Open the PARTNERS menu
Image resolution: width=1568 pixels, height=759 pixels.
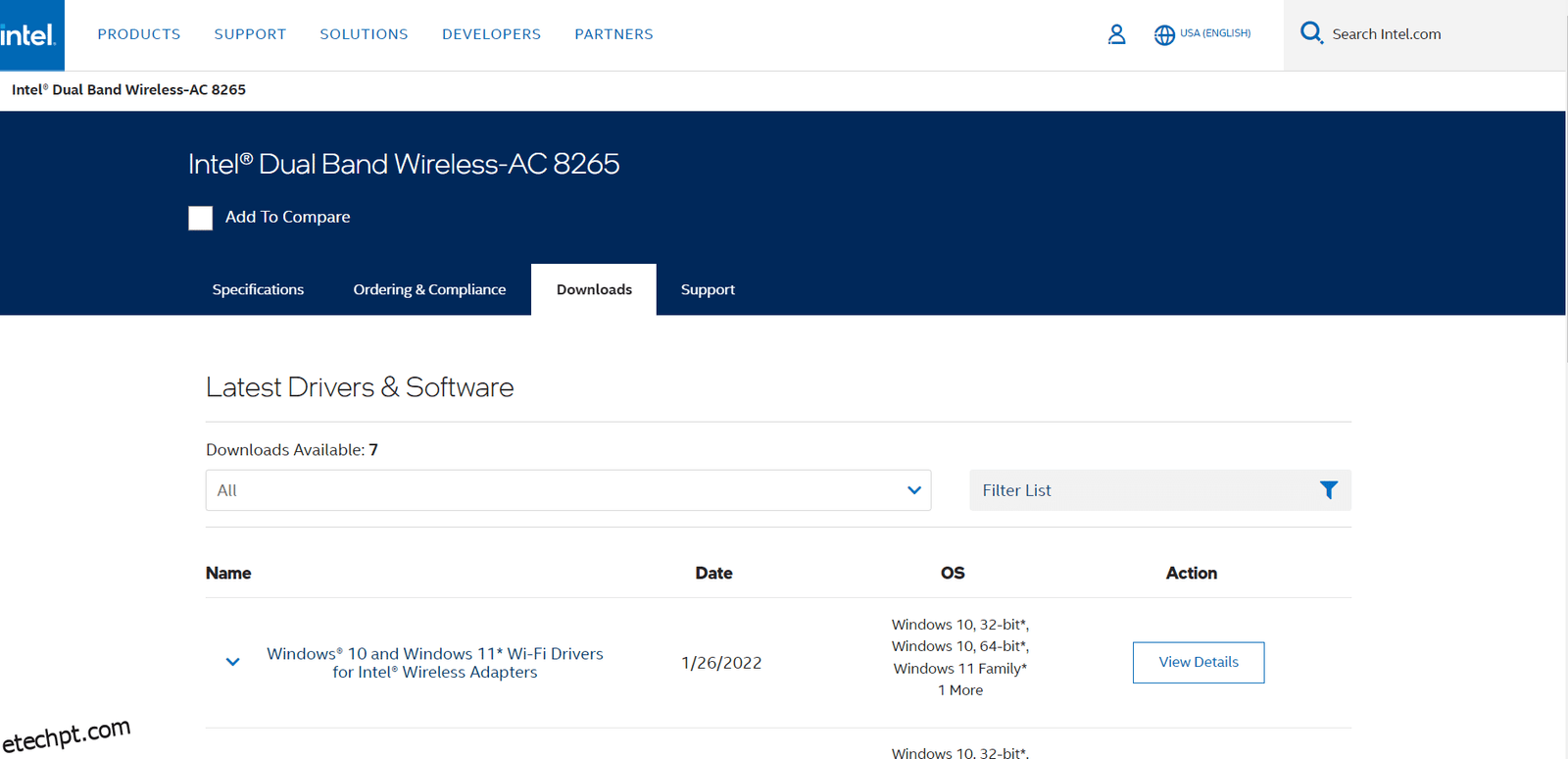tap(613, 34)
